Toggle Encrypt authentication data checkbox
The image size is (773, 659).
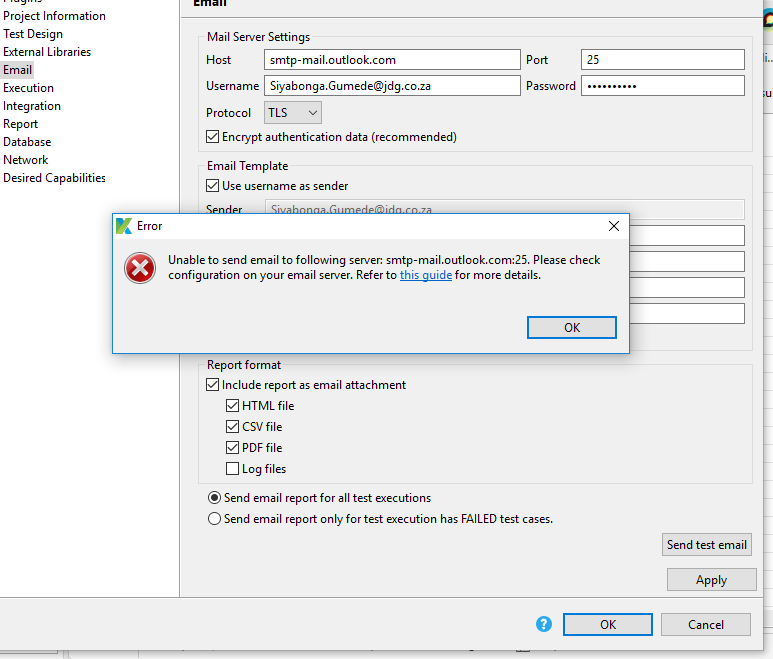click(x=213, y=137)
